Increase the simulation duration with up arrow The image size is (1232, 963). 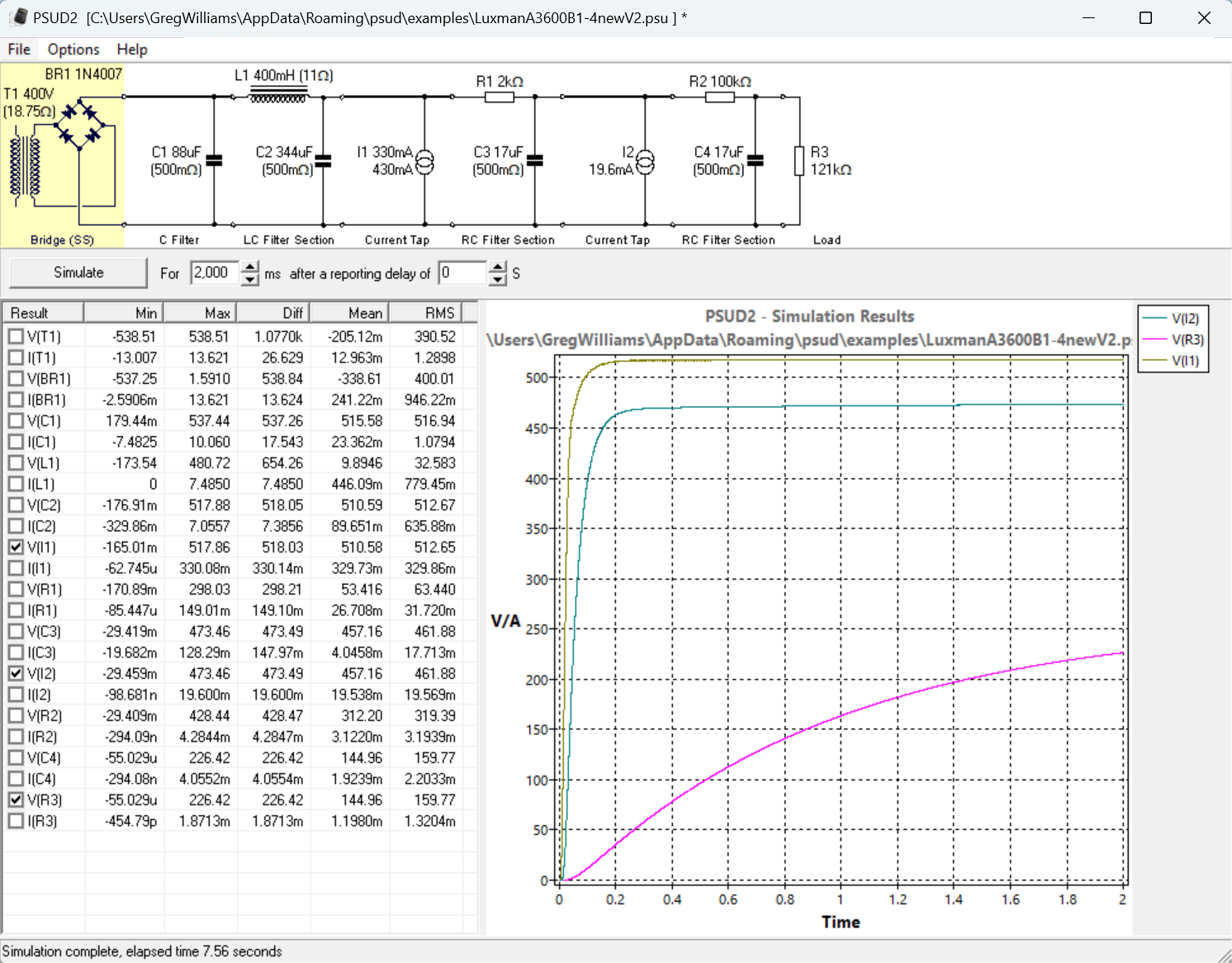tap(250, 267)
